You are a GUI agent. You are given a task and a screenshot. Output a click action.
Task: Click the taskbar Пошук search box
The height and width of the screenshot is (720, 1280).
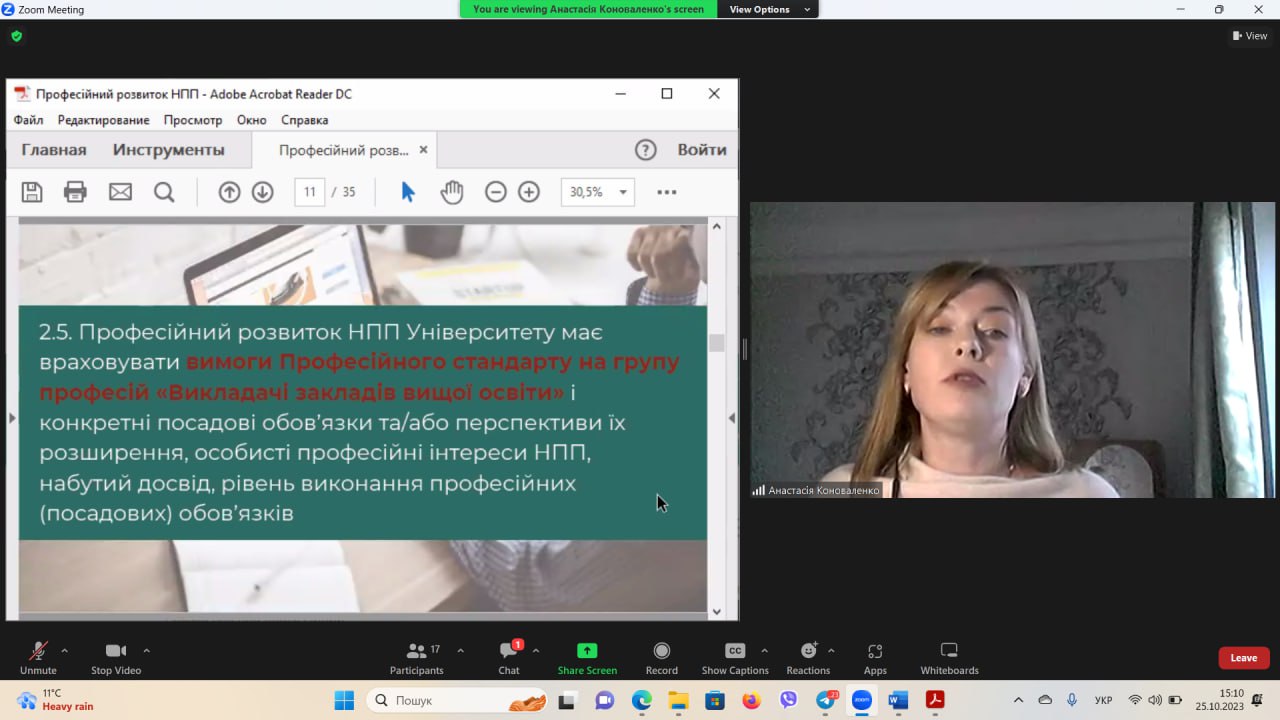click(x=459, y=700)
